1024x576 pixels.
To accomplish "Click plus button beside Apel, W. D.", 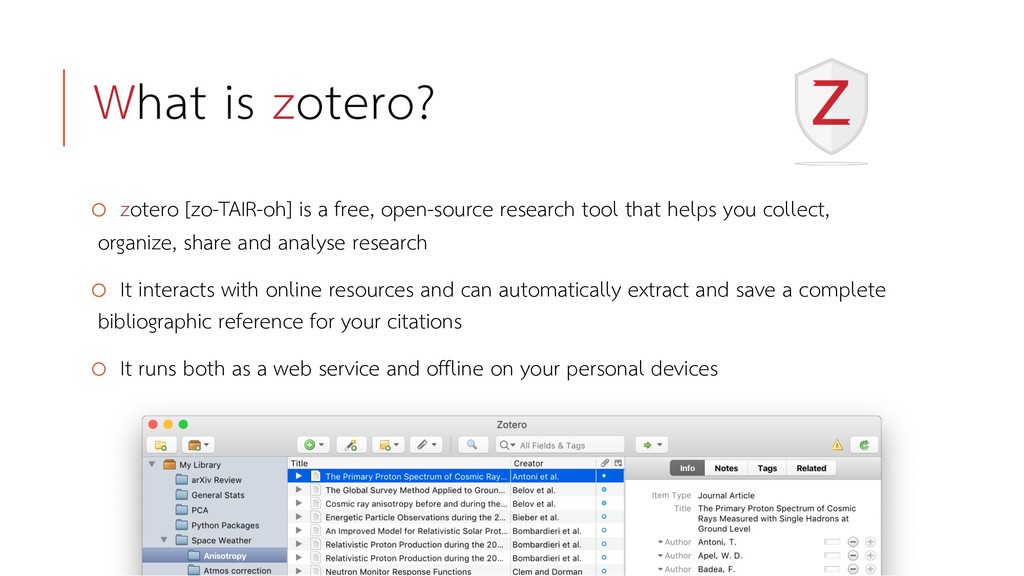I will (x=870, y=556).
